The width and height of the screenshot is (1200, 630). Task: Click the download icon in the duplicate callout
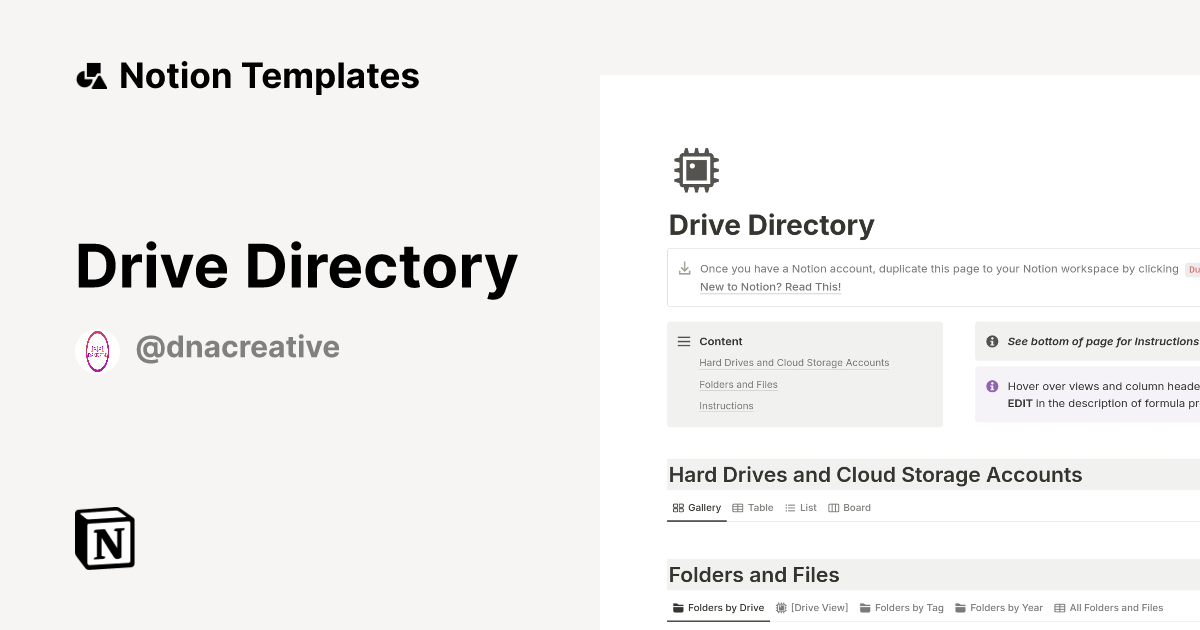pos(684,268)
